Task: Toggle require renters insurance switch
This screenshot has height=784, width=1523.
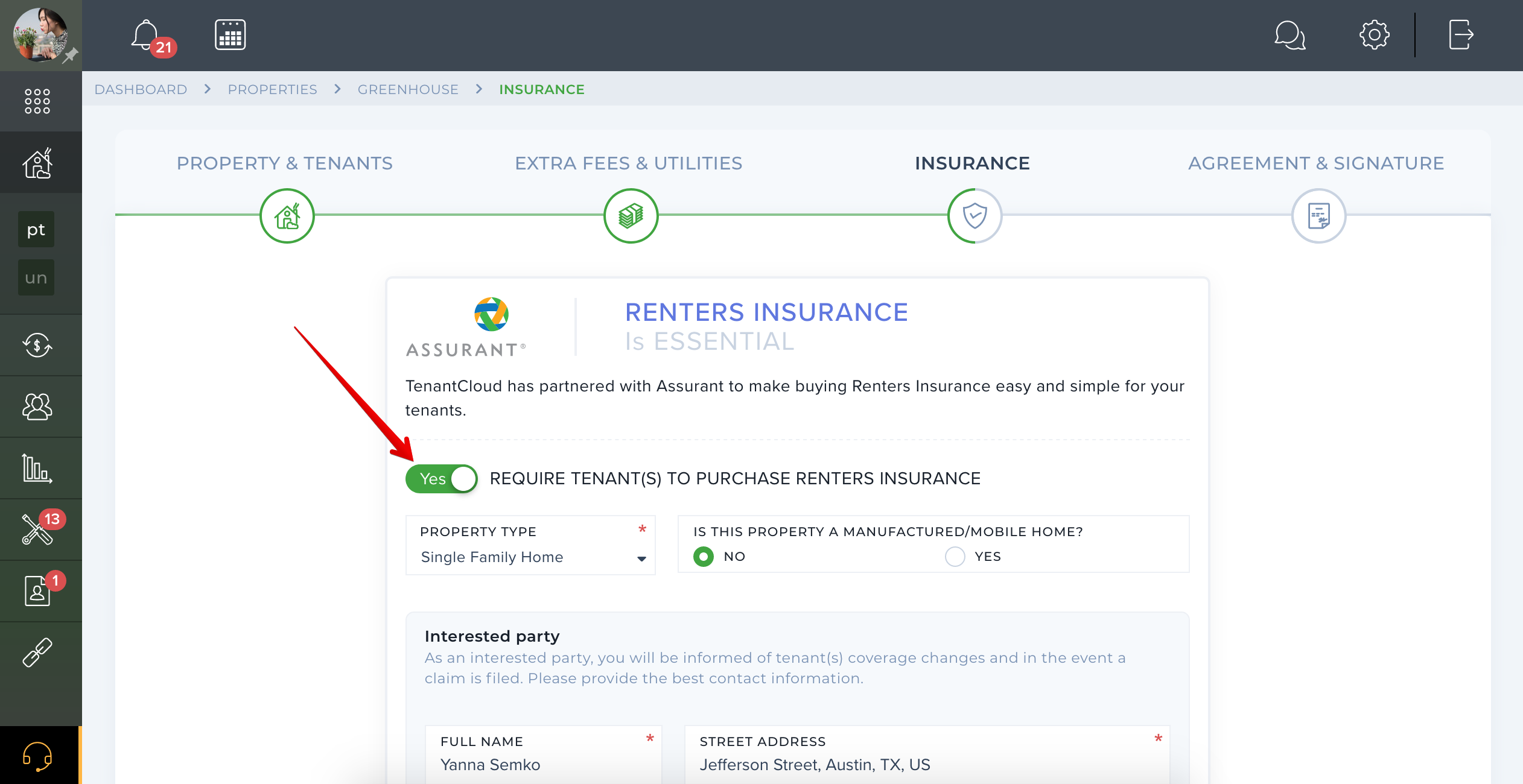Action: tap(442, 479)
